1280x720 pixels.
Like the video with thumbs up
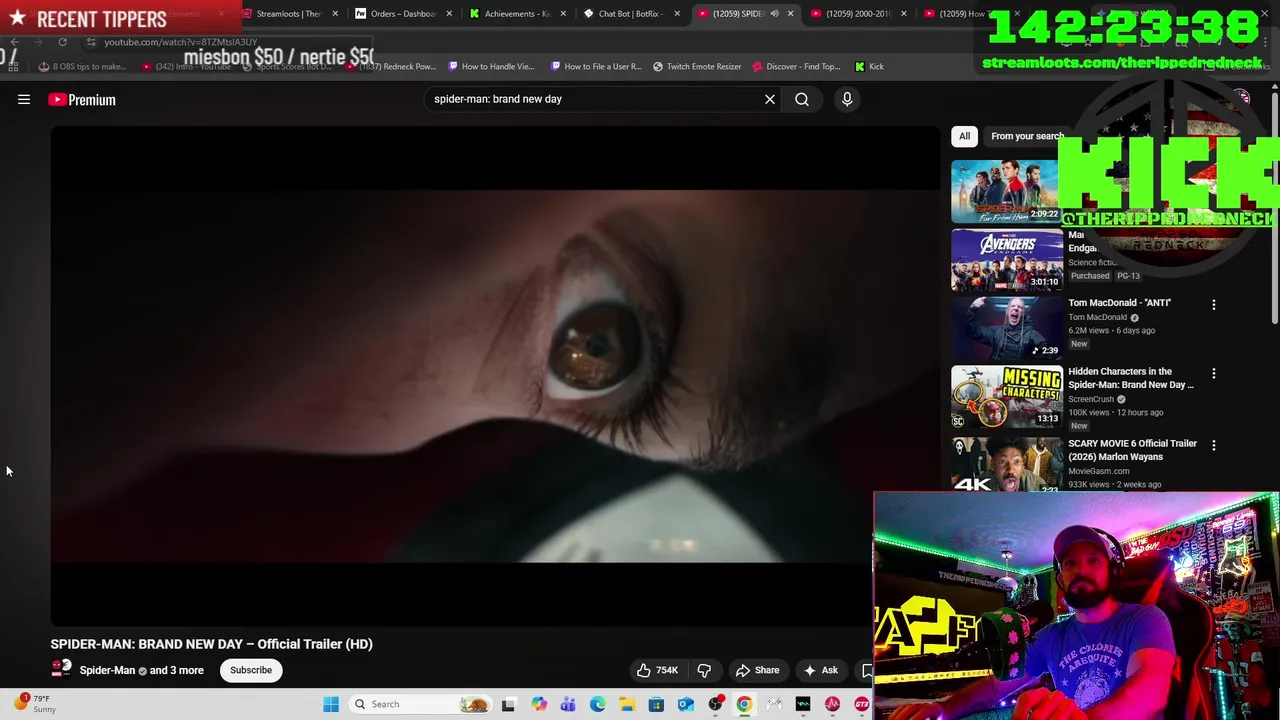click(658, 670)
